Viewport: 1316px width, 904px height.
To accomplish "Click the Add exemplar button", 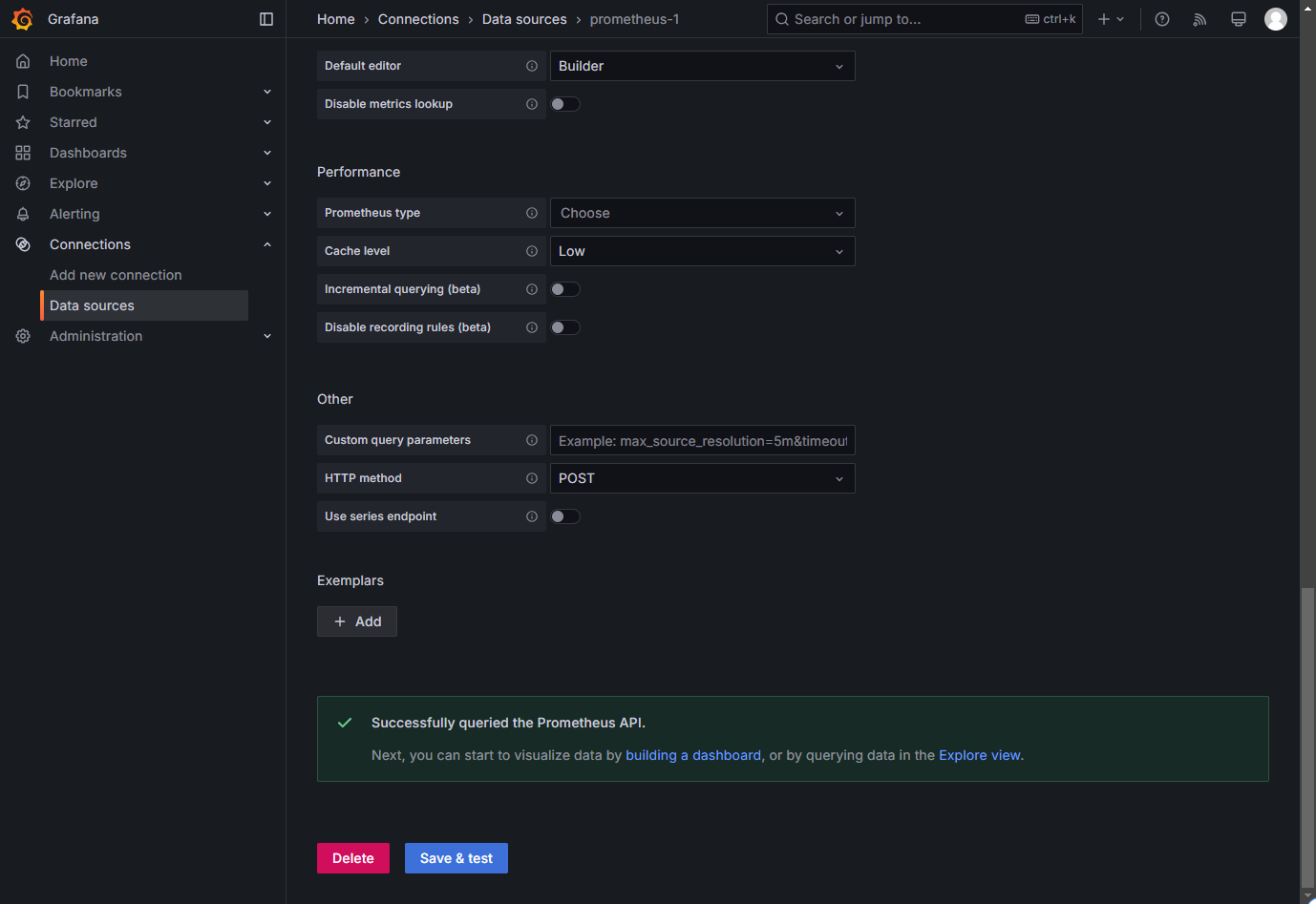I will pos(357,621).
